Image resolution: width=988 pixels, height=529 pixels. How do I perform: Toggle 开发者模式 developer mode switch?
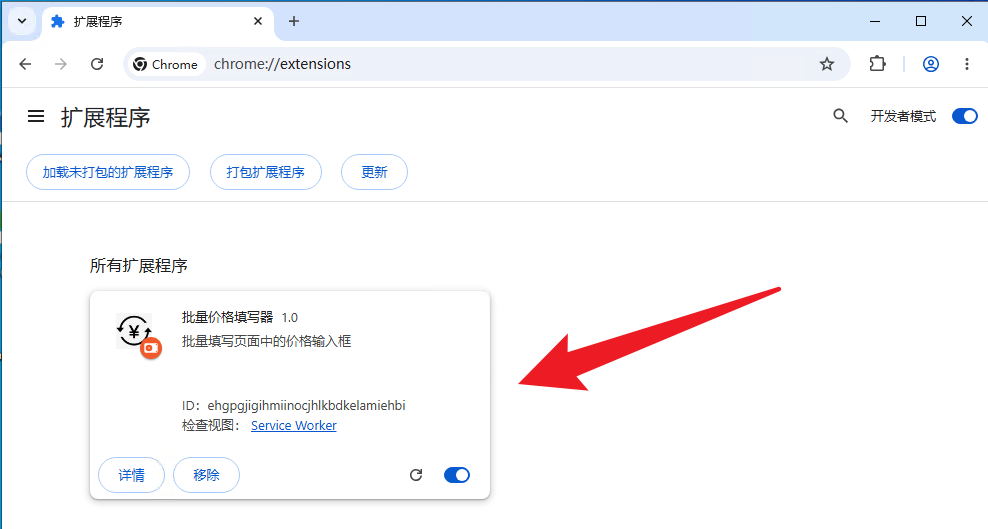[x=964, y=116]
